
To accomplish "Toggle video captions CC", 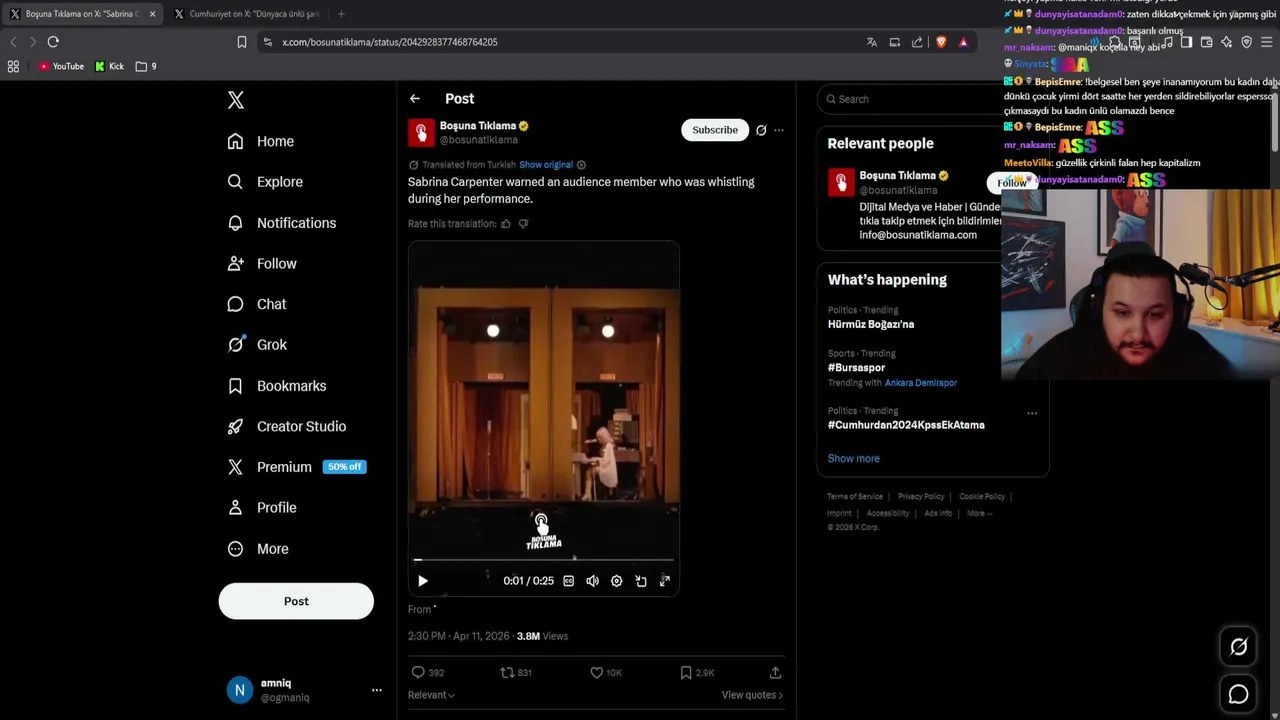I will [568, 581].
